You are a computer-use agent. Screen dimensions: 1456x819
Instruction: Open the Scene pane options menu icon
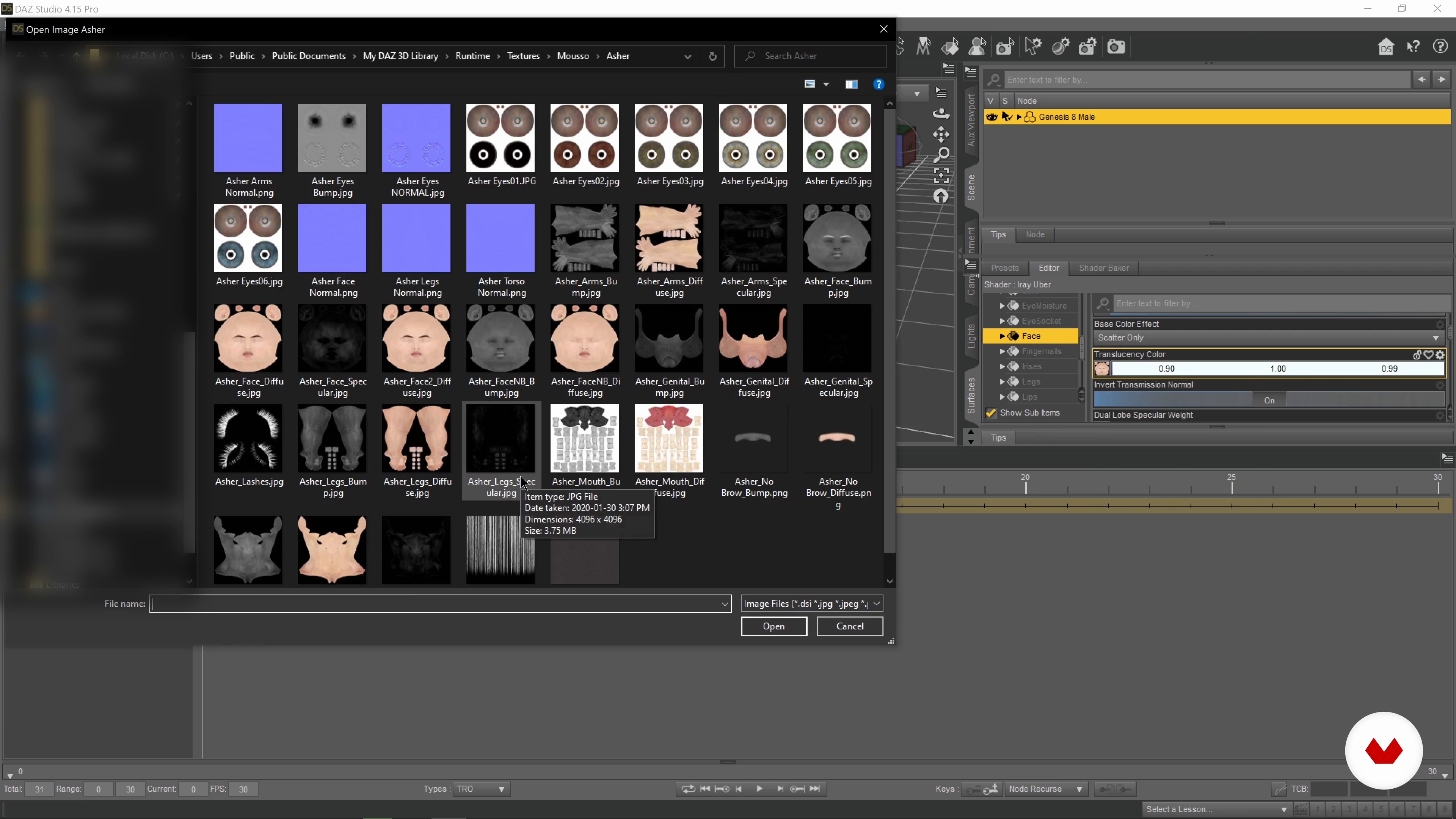point(971,72)
